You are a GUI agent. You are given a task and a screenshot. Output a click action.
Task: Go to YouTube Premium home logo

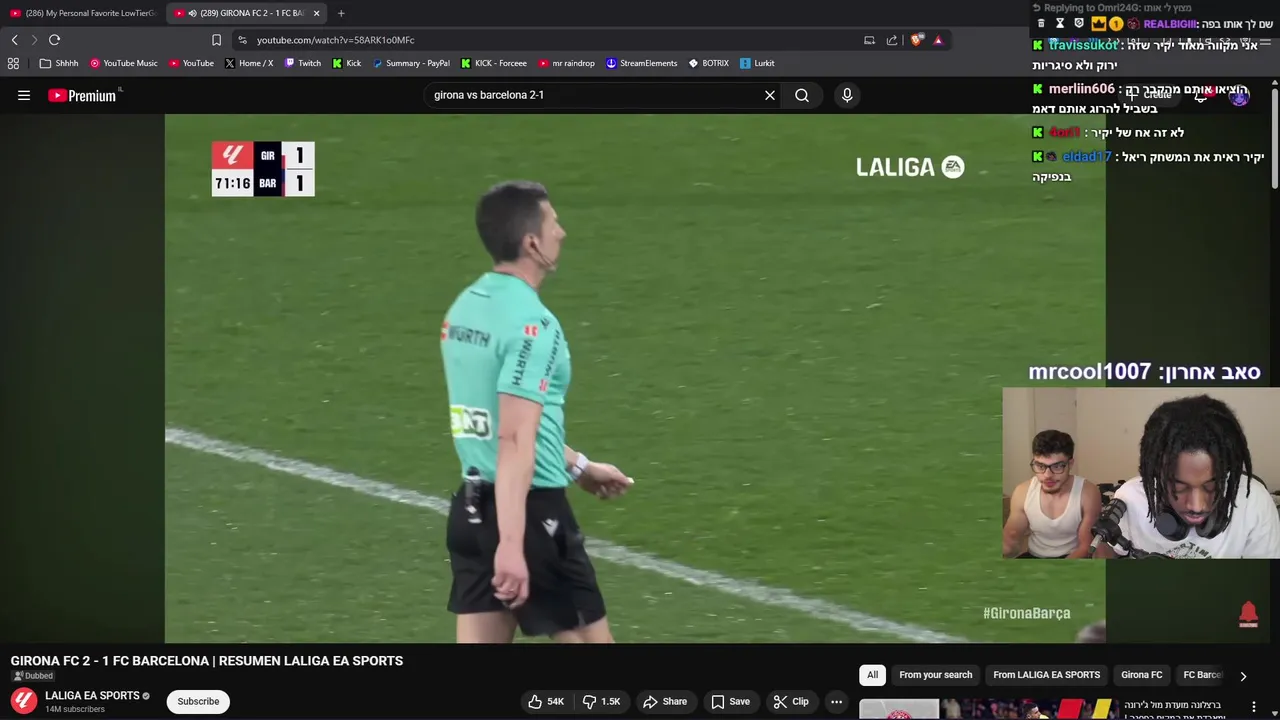coord(82,95)
